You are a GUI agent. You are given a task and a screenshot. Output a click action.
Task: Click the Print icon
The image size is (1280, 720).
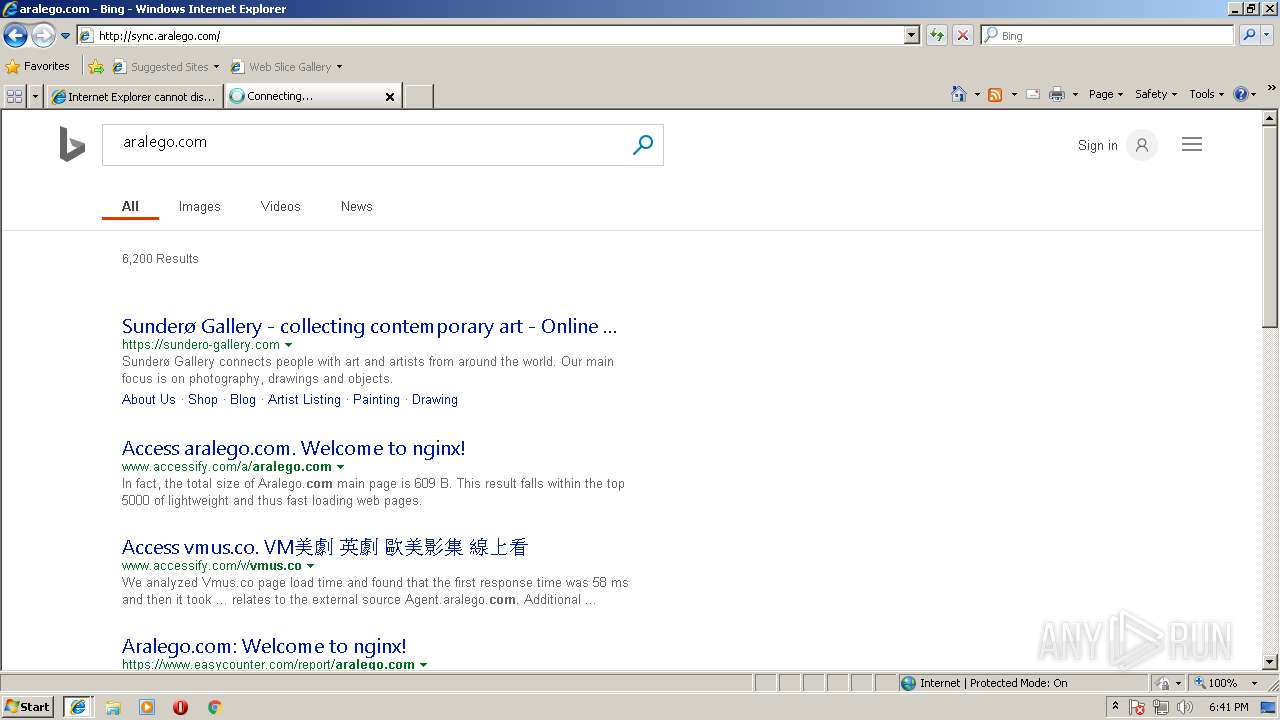[1057, 94]
